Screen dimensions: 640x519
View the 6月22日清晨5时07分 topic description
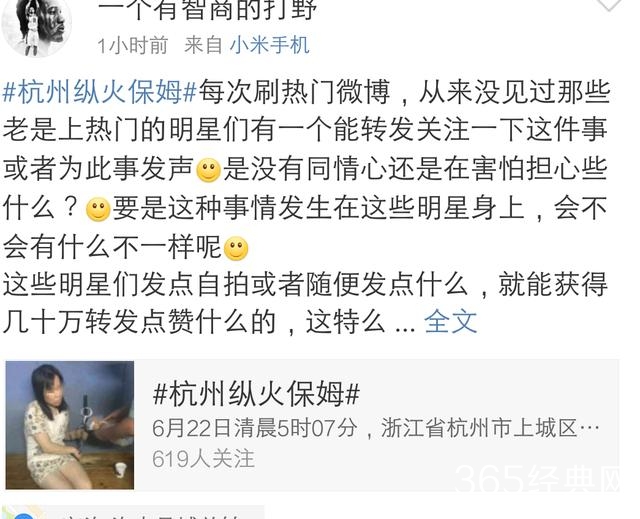376,428
